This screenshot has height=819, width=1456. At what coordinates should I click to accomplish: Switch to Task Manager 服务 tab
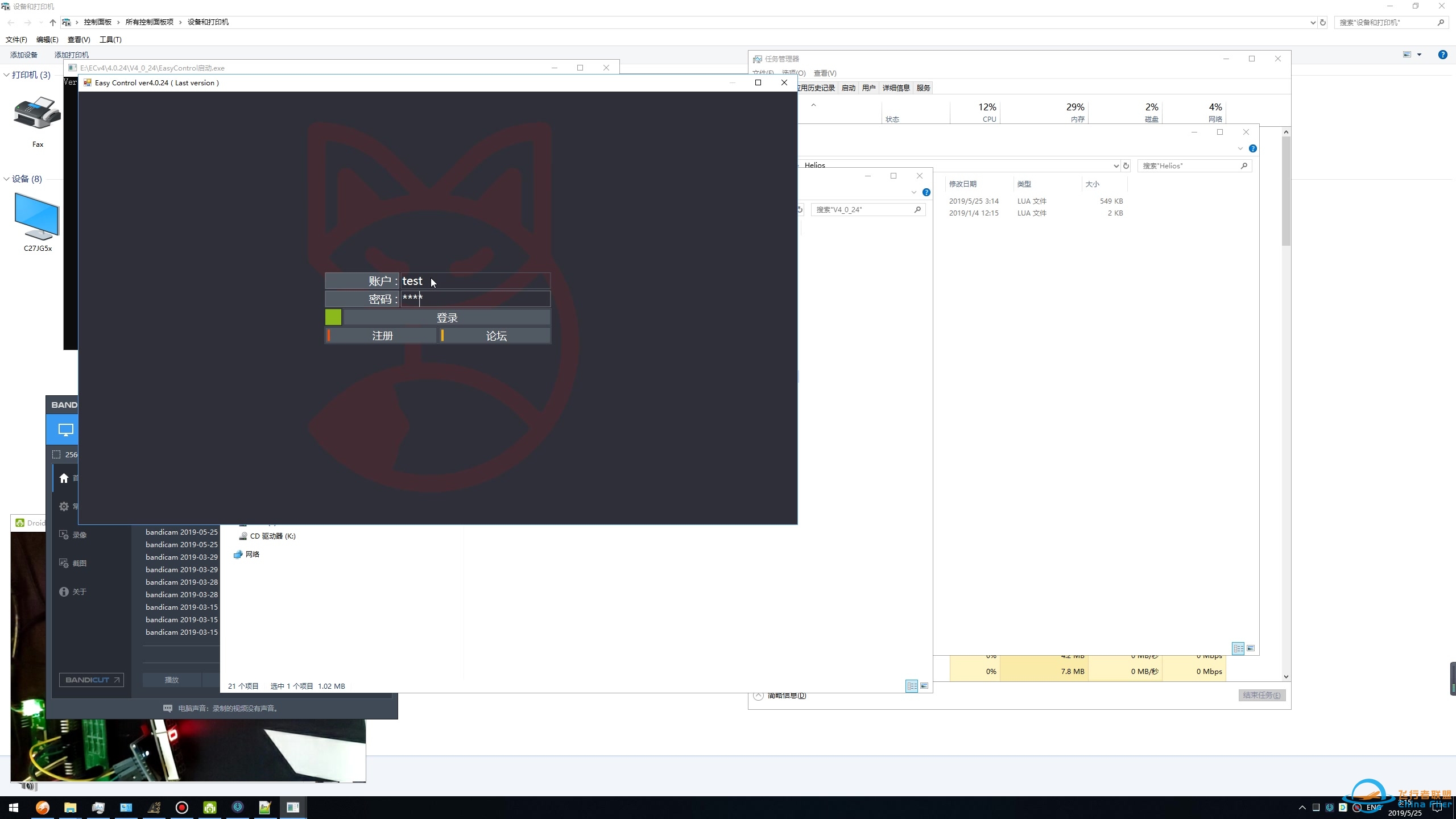pyautogui.click(x=923, y=88)
